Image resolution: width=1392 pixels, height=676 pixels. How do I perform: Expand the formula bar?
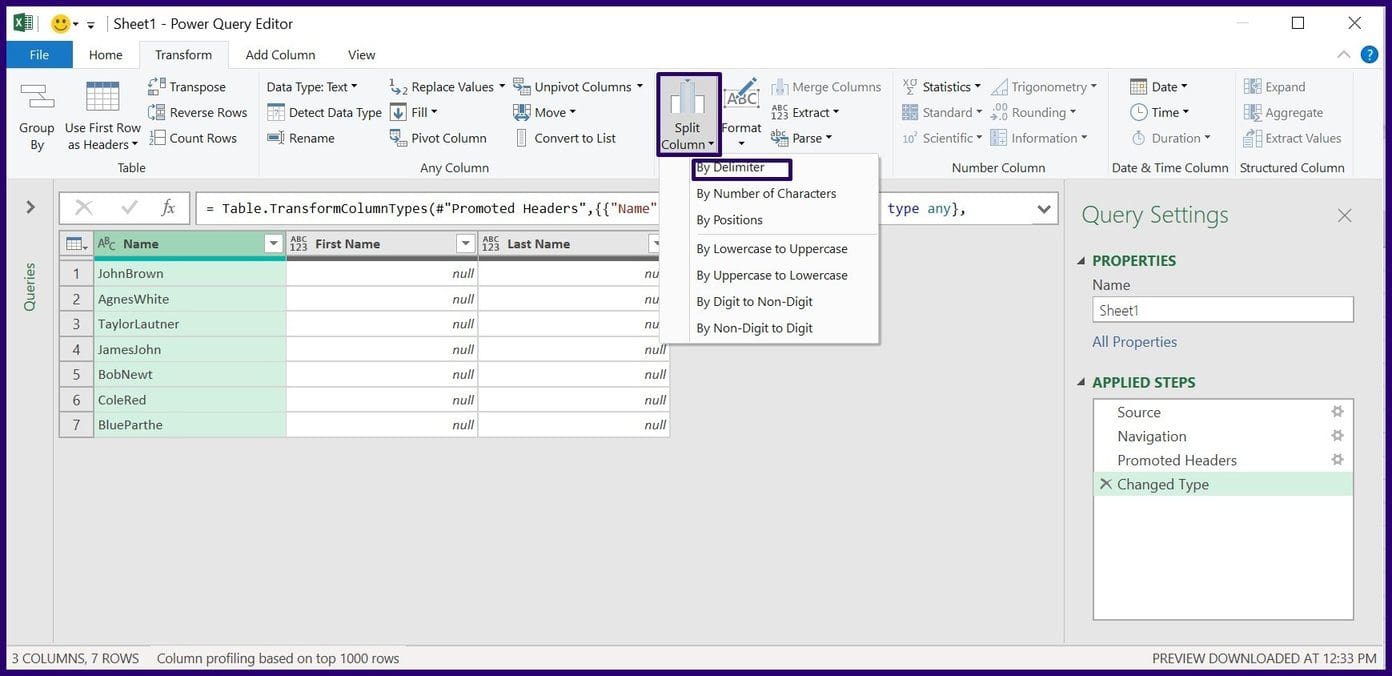(x=1044, y=209)
